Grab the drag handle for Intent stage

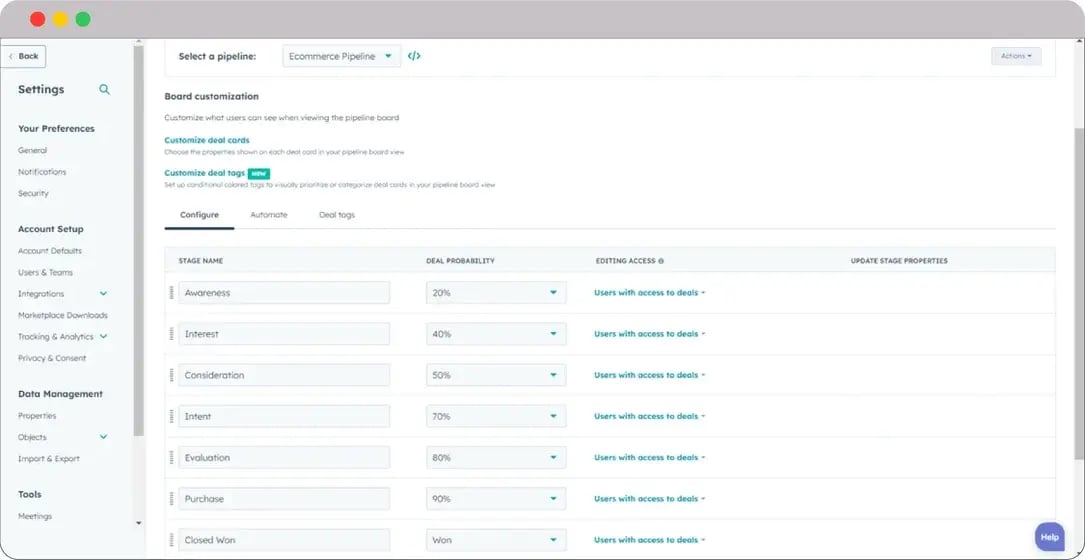[172, 416]
